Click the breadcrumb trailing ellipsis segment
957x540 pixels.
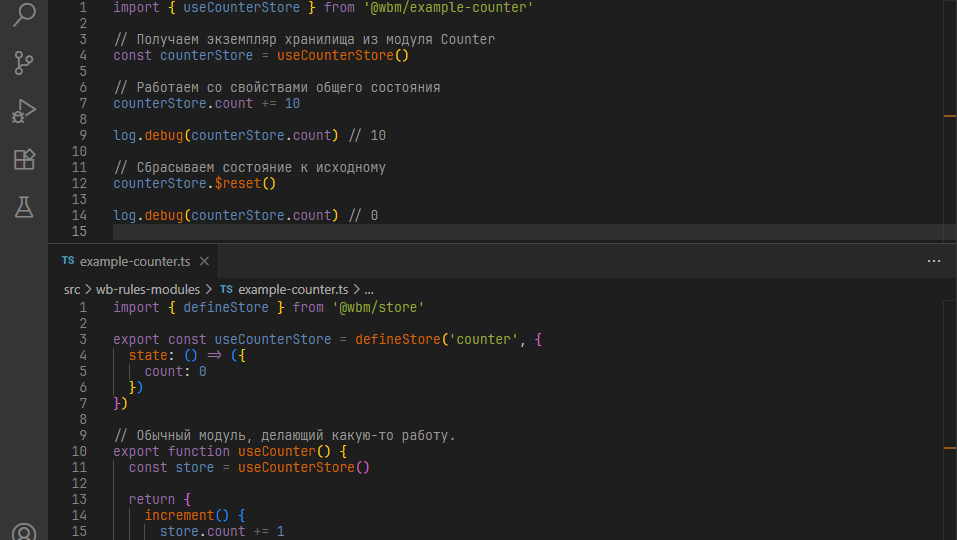369,290
